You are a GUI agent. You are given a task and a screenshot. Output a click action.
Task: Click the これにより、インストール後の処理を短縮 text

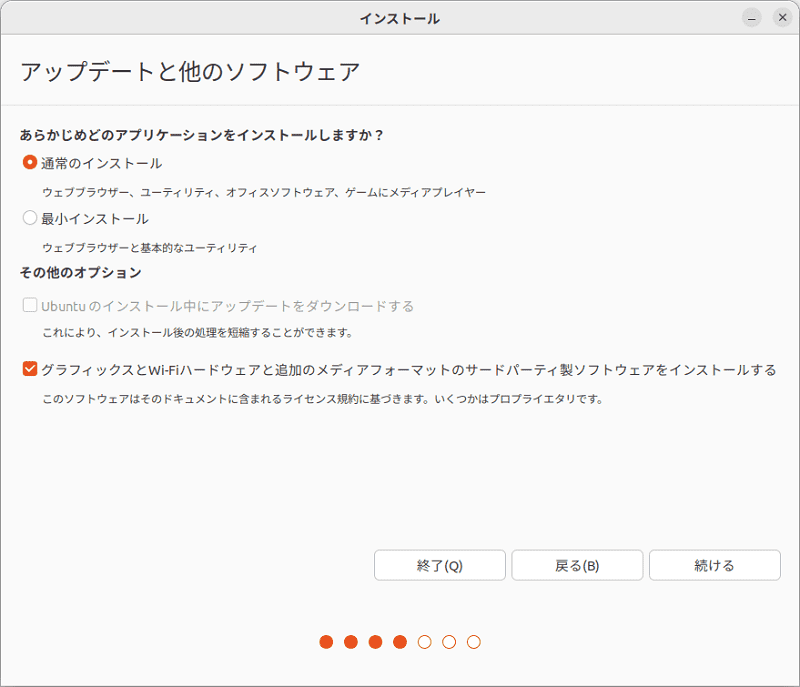(x=197, y=333)
